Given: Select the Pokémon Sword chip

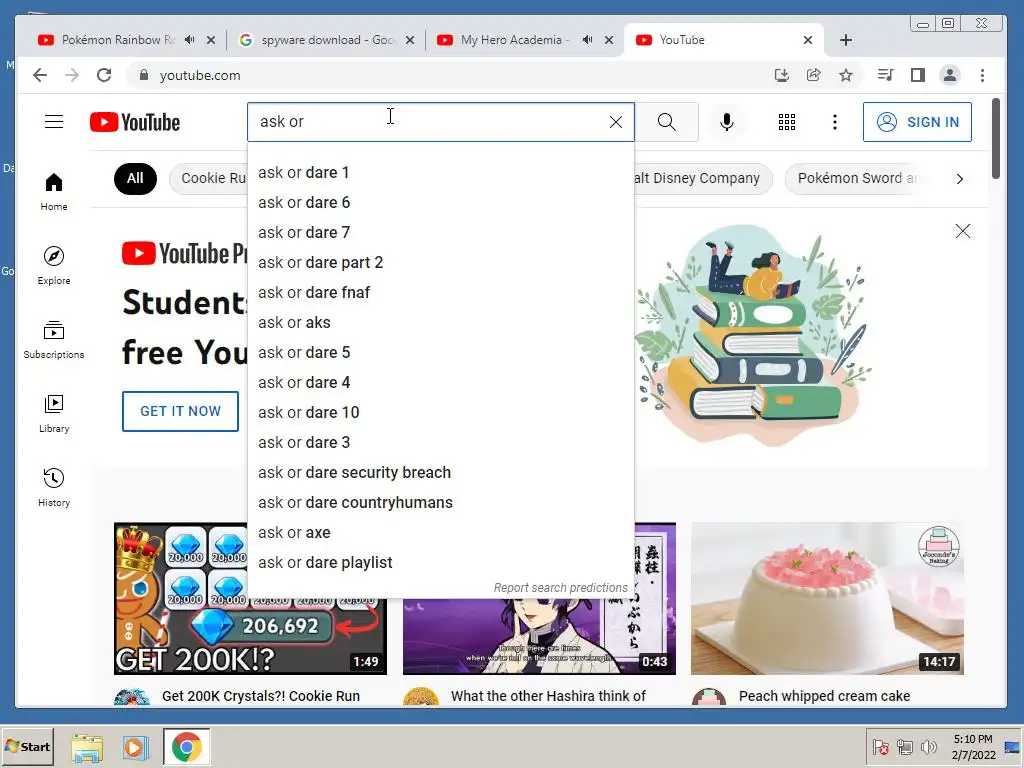Looking at the screenshot, I should (x=856, y=178).
